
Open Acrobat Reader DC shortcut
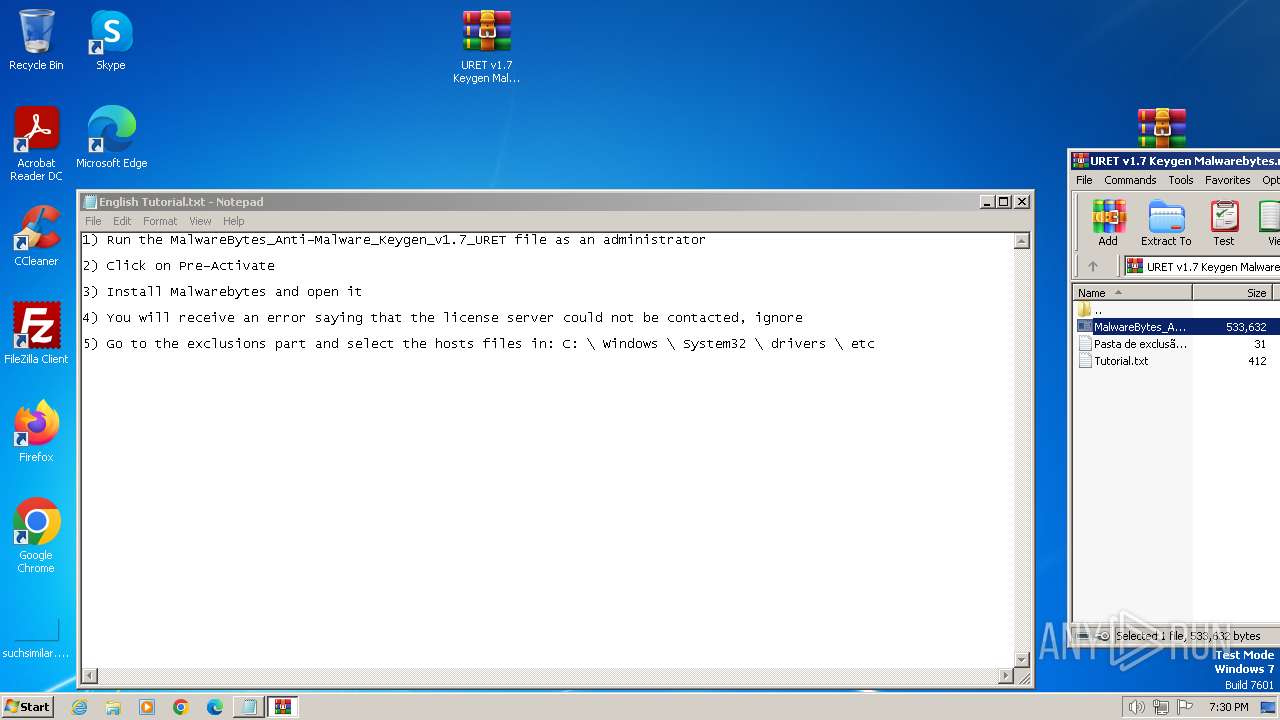point(36,144)
